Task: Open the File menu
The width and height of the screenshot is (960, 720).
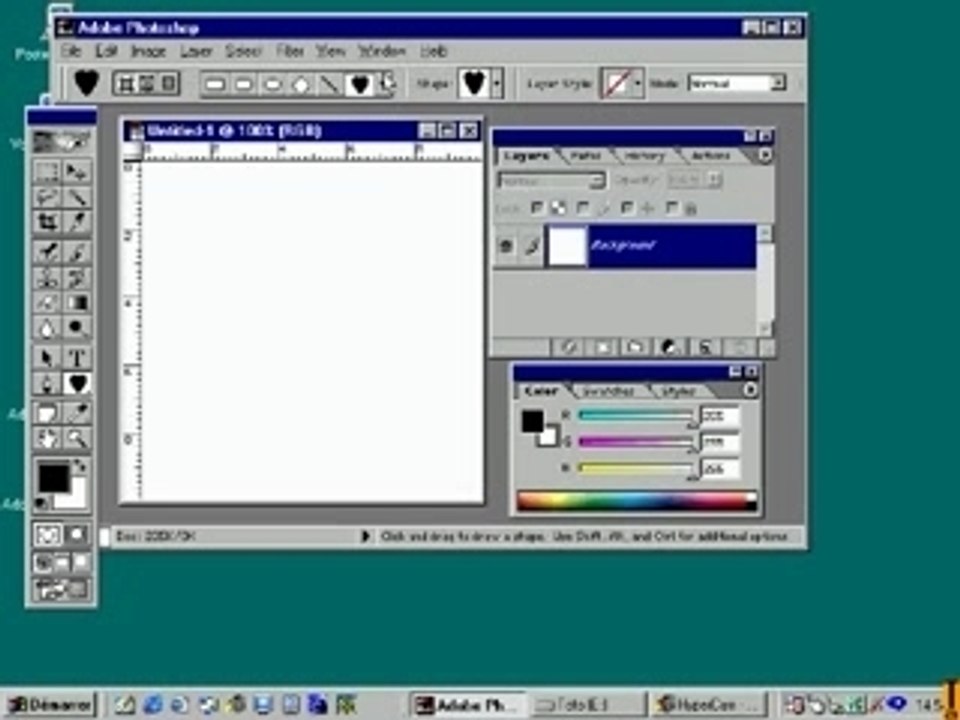Action: 71,51
